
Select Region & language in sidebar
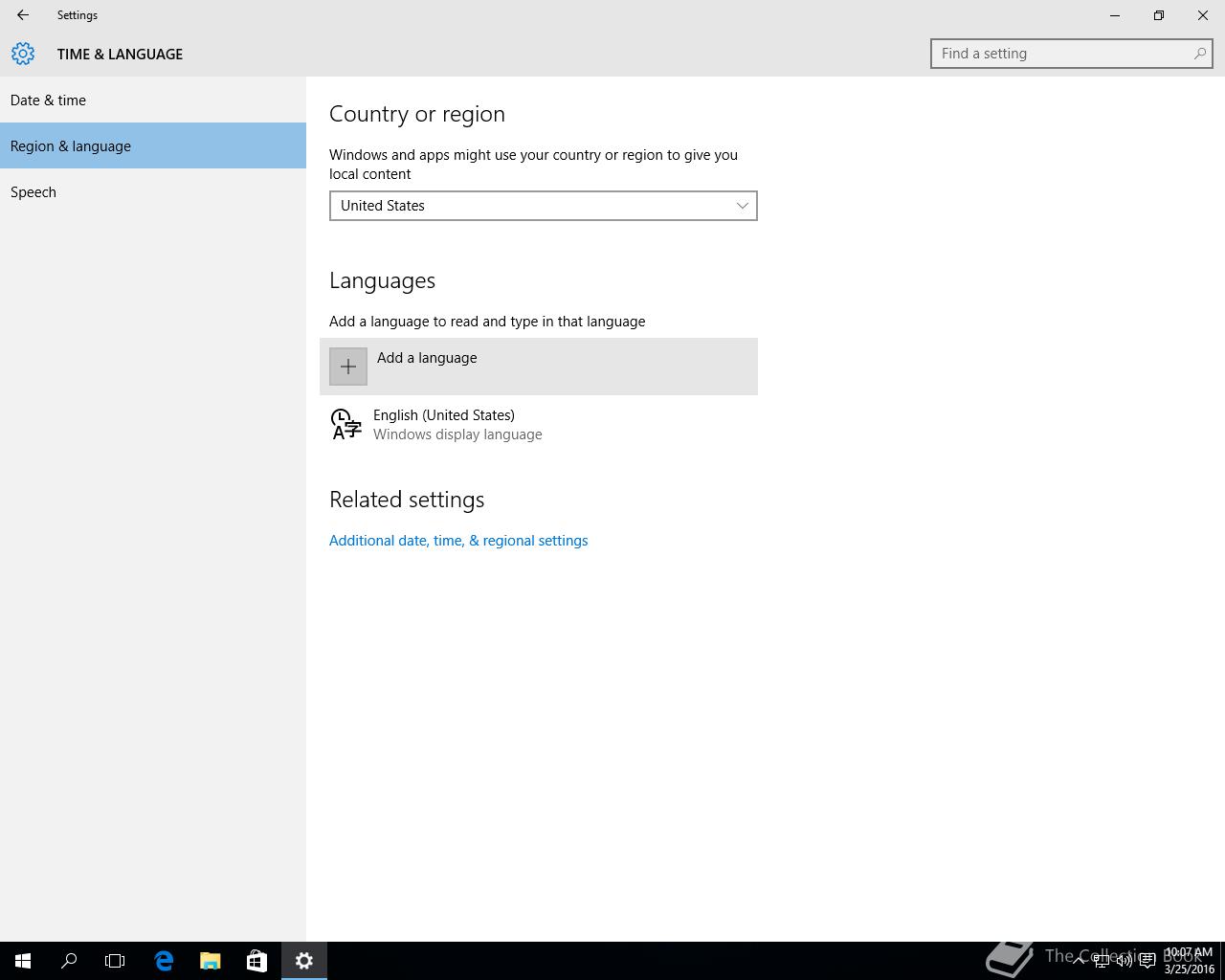tap(153, 145)
